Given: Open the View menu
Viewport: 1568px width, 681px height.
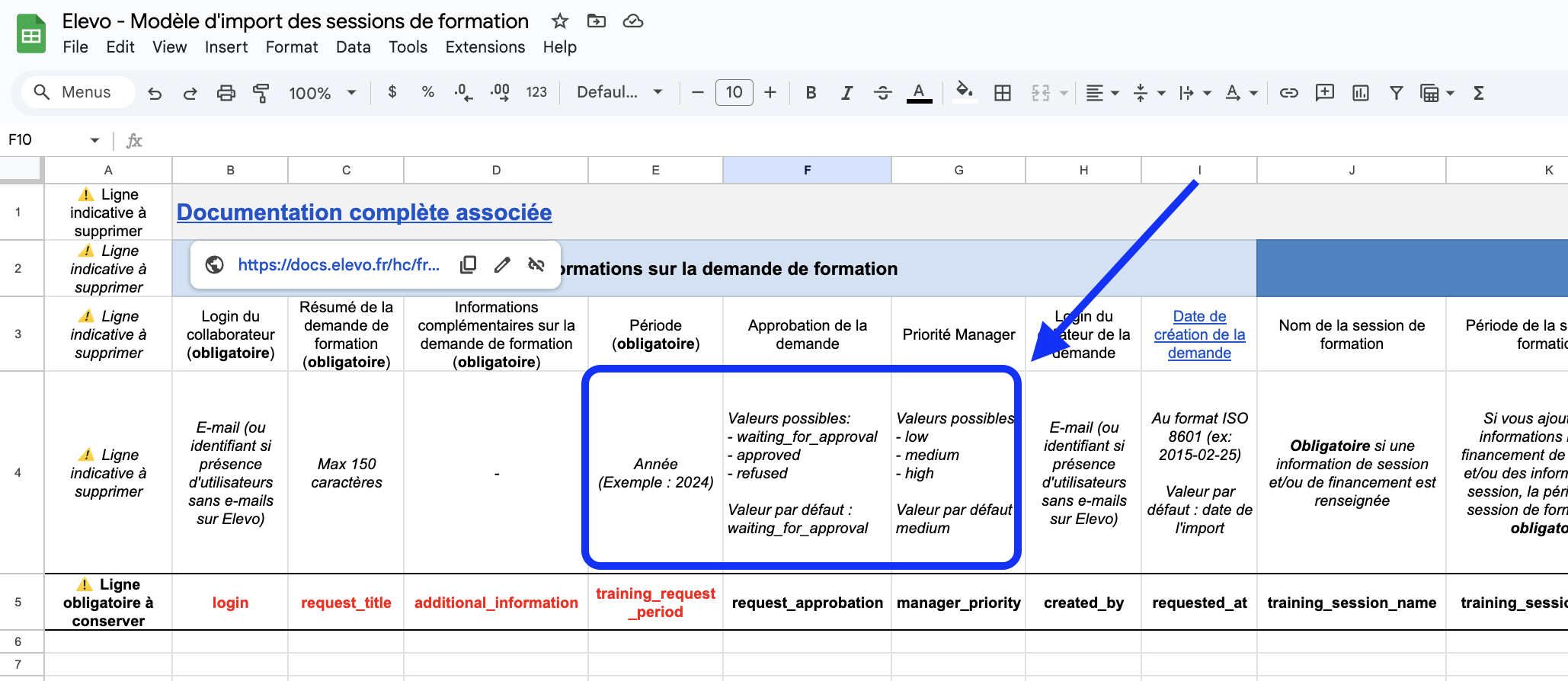Looking at the screenshot, I should (x=169, y=47).
